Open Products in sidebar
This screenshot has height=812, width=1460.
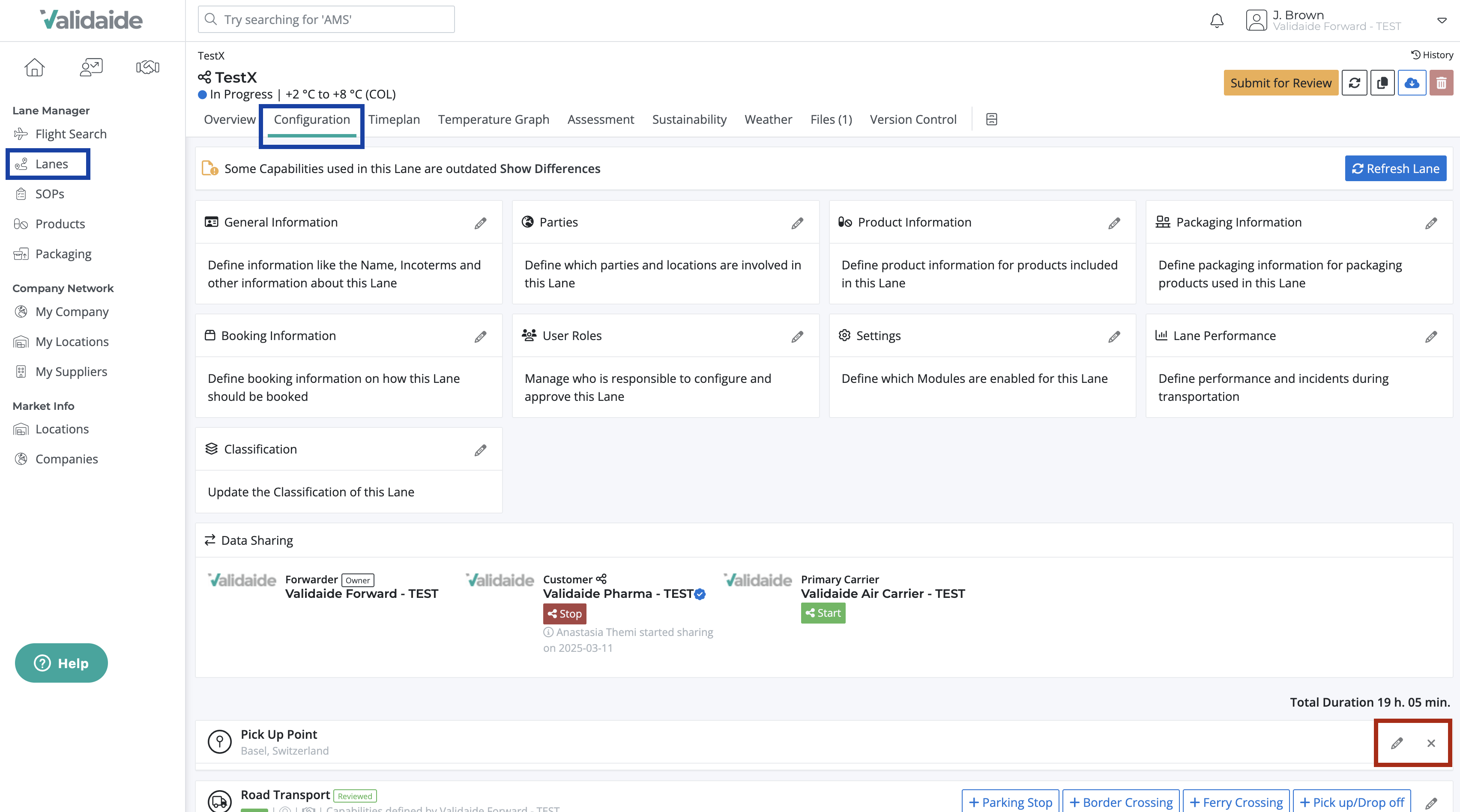click(x=49, y=224)
